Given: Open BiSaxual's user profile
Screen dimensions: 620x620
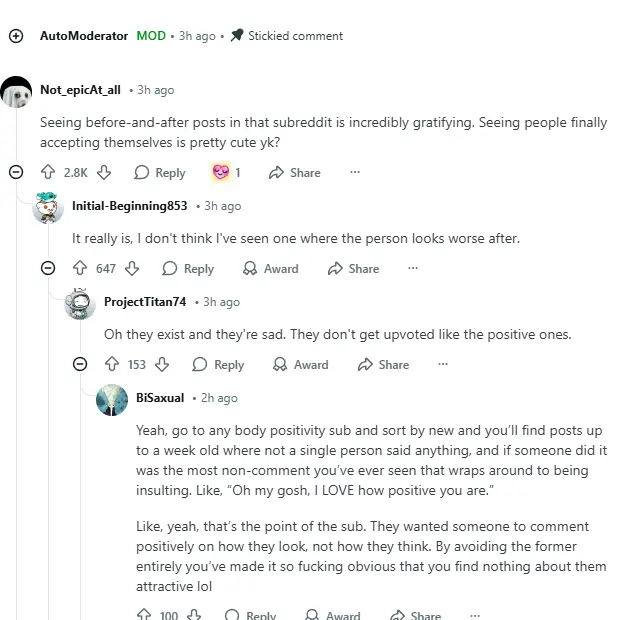Looking at the screenshot, I should pyautogui.click(x=160, y=397).
